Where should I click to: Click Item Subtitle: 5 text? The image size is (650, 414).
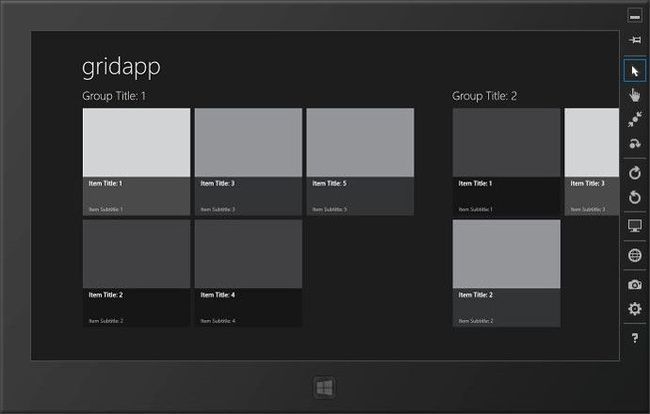pyautogui.click(x=330, y=210)
